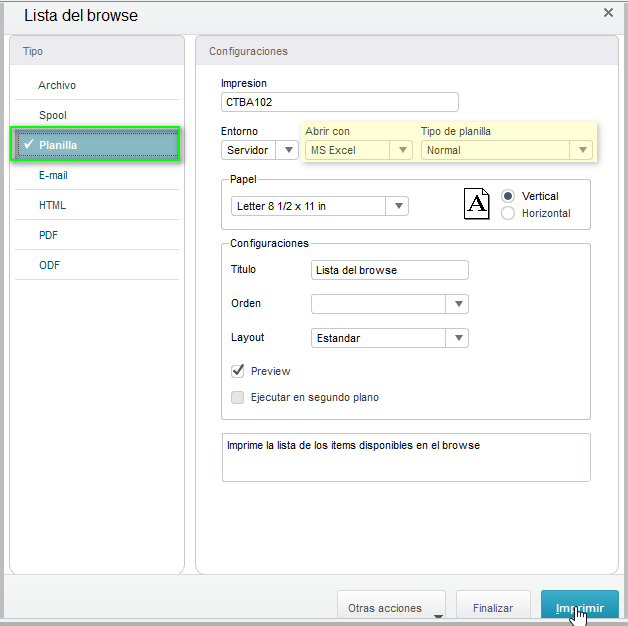
Task: Select the E-mail output type
Action: [x=97, y=175]
